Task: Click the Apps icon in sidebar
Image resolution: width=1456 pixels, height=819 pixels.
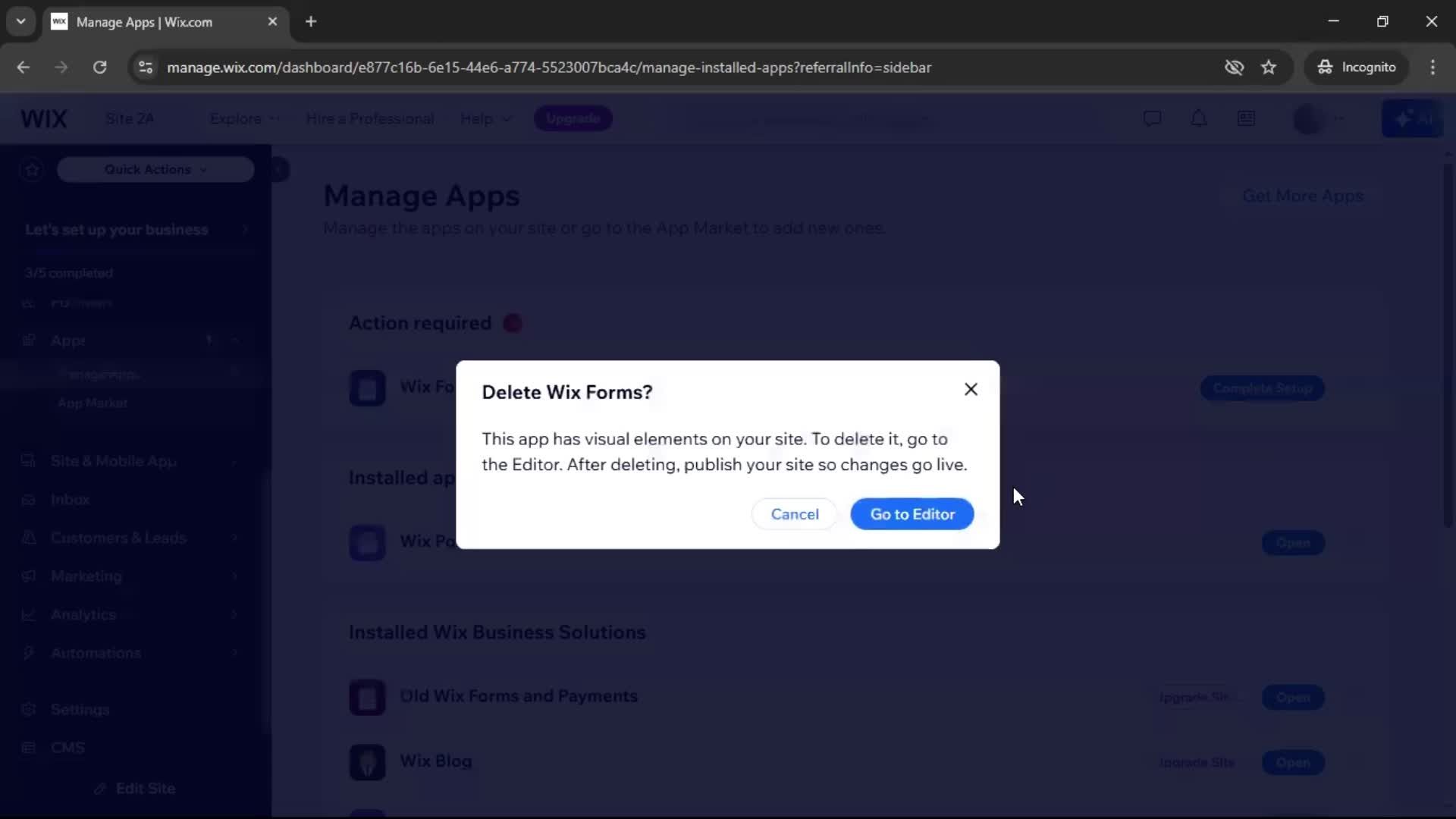Action: point(29,340)
